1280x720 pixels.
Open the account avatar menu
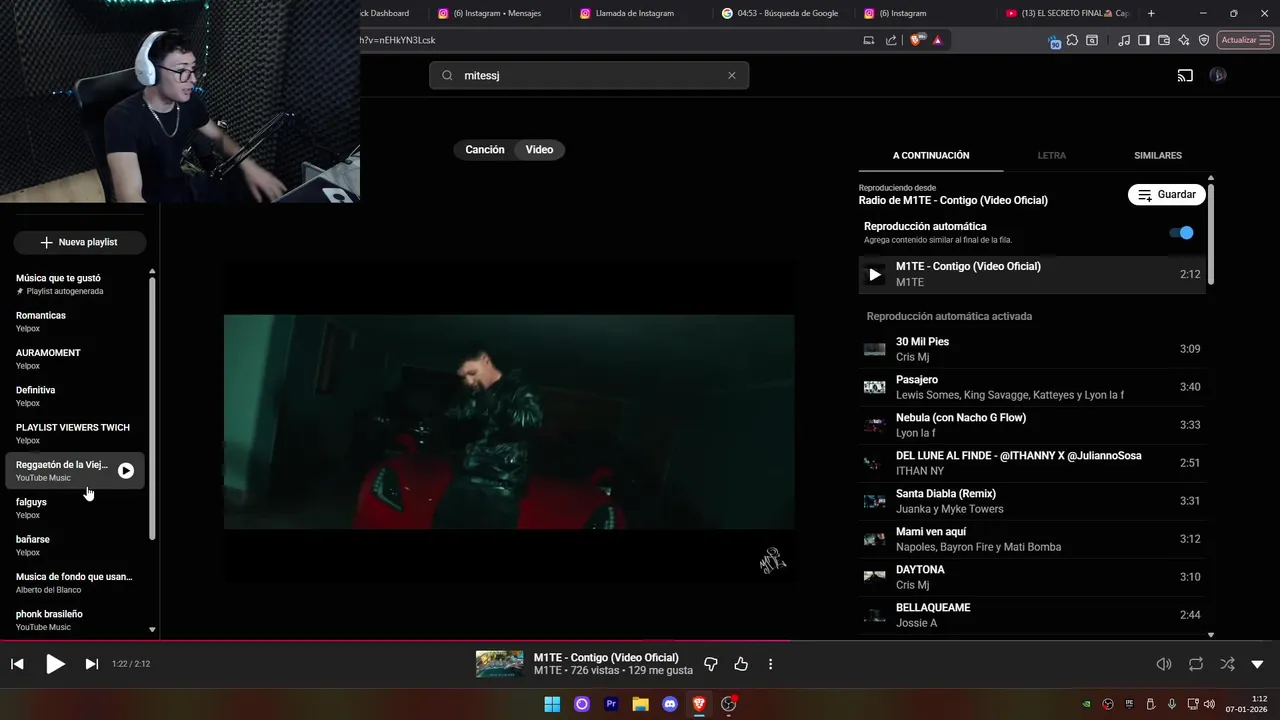(1217, 75)
